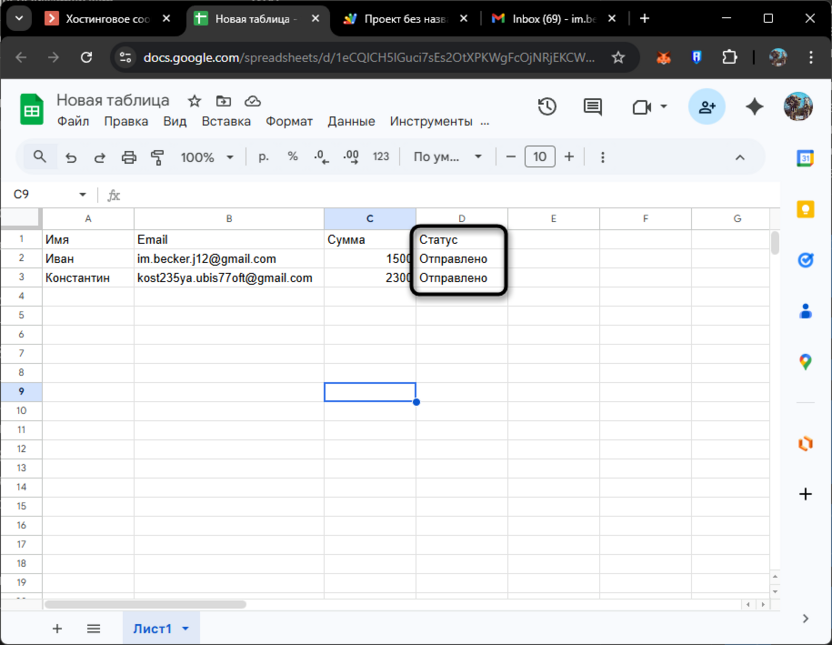The height and width of the screenshot is (645, 832).
Task: Open version history
Action: (x=547, y=107)
